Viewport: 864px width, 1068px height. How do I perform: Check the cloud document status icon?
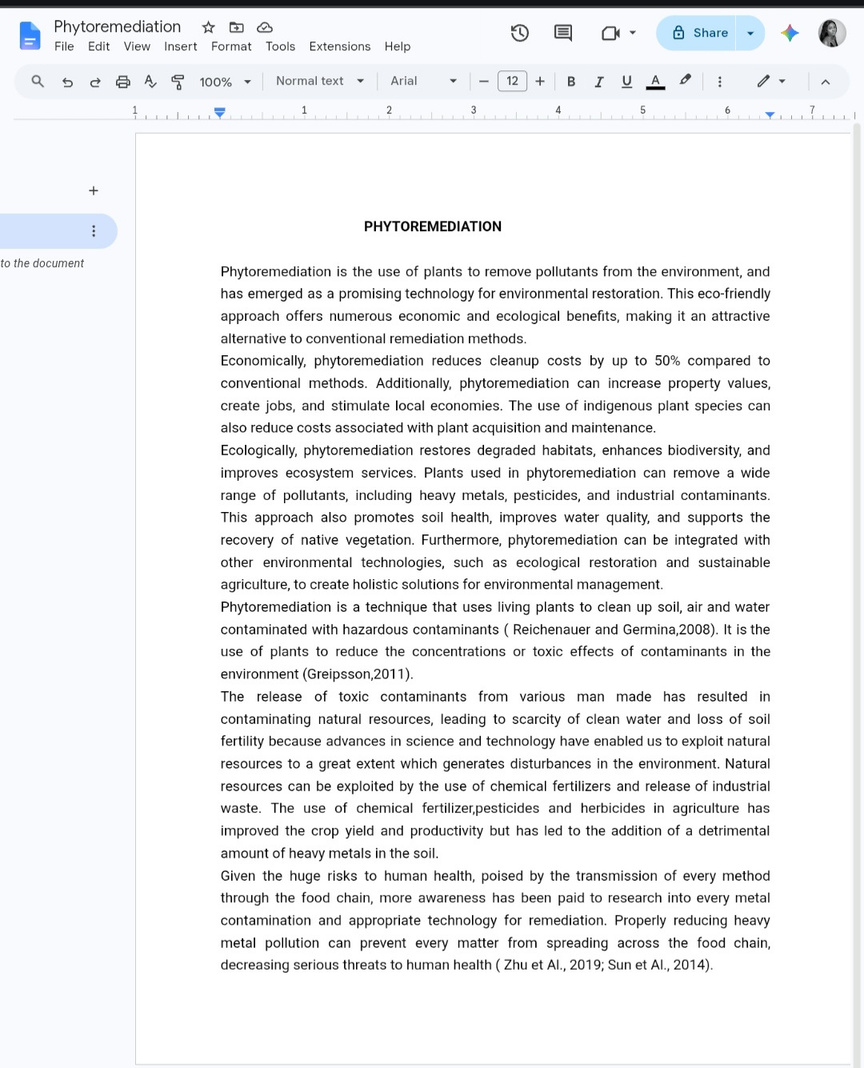264,27
